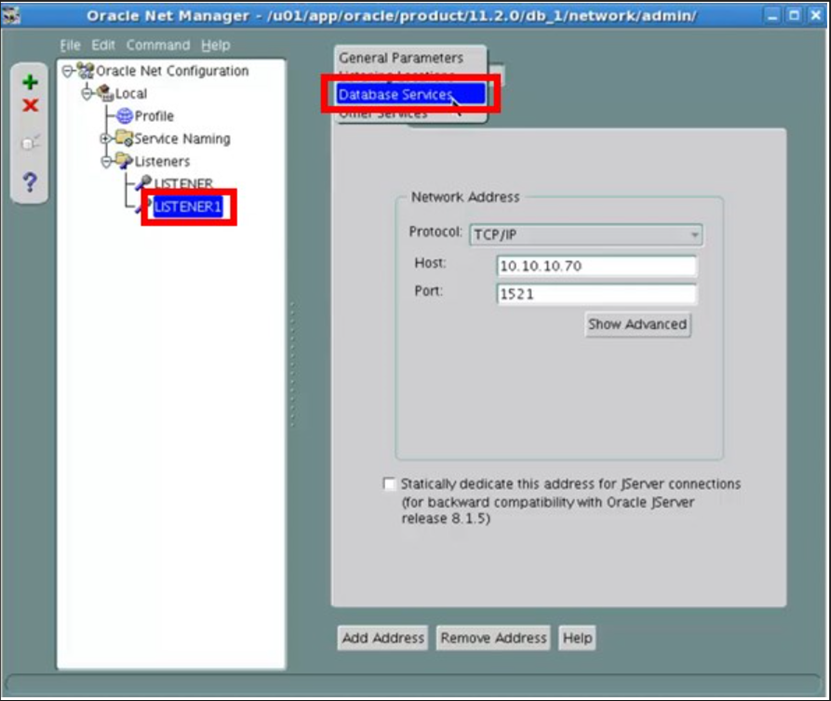The height and width of the screenshot is (701, 831).
Task: Choose General Parameters from the dropdown list
Action: 401,58
